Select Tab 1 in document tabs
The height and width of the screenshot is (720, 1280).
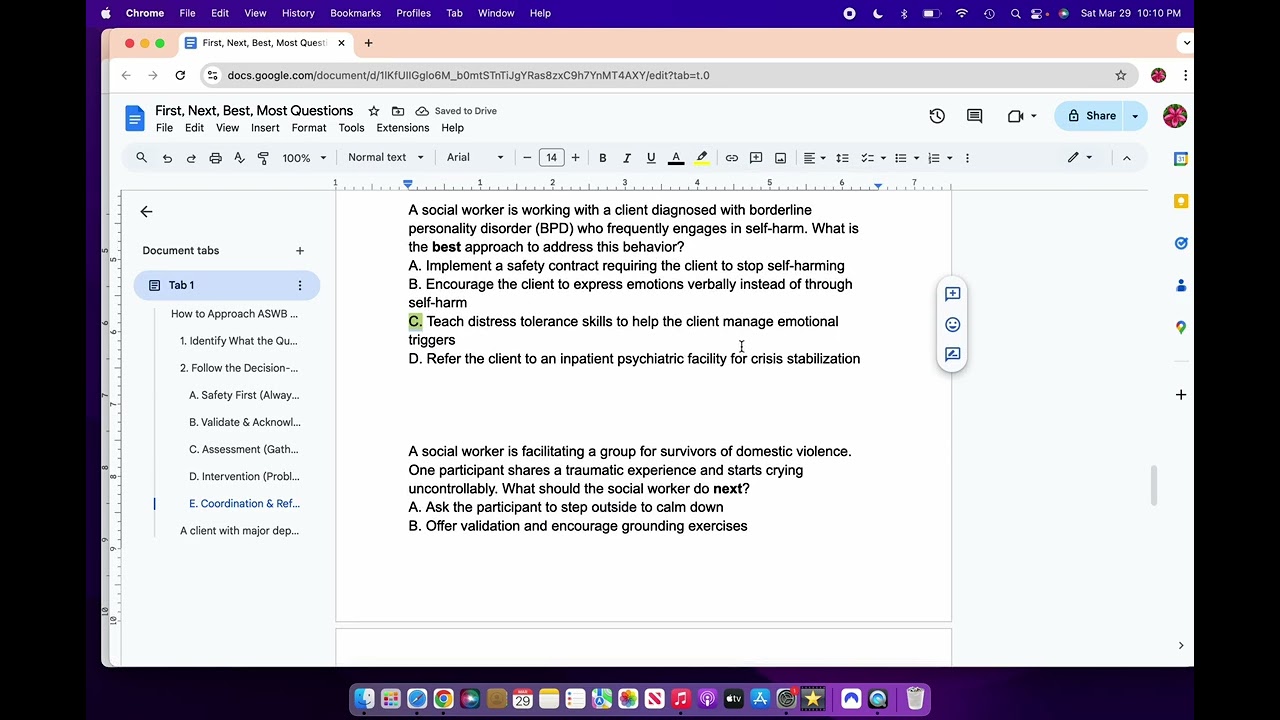point(227,285)
